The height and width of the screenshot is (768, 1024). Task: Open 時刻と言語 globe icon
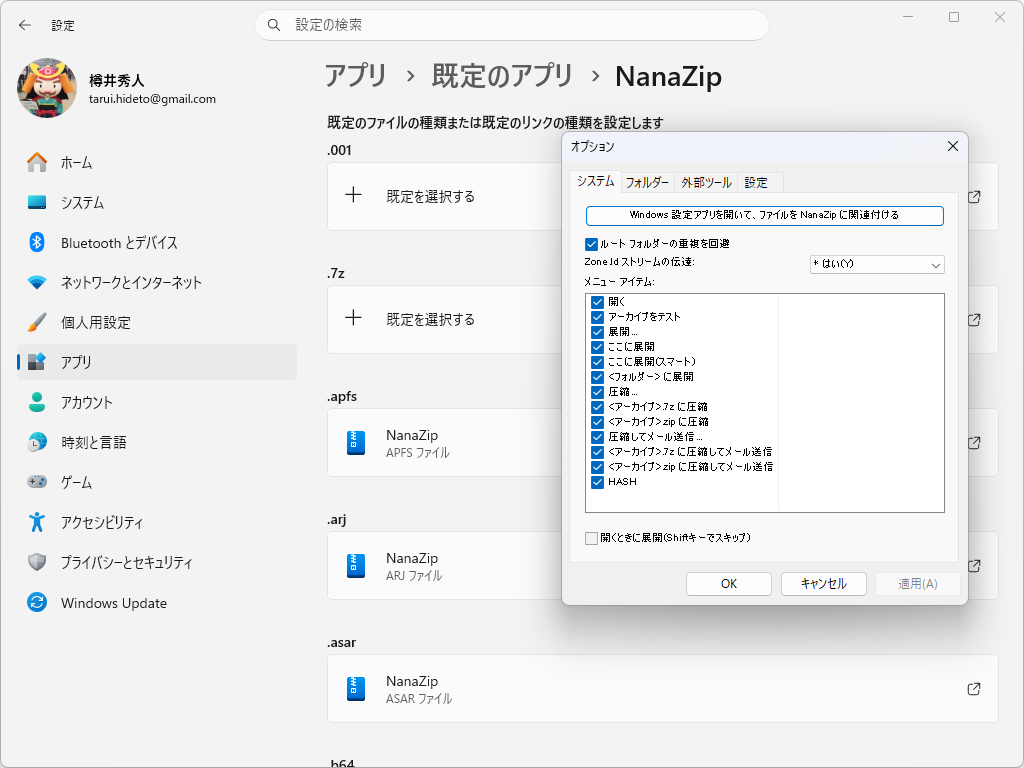(x=37, y=442)
